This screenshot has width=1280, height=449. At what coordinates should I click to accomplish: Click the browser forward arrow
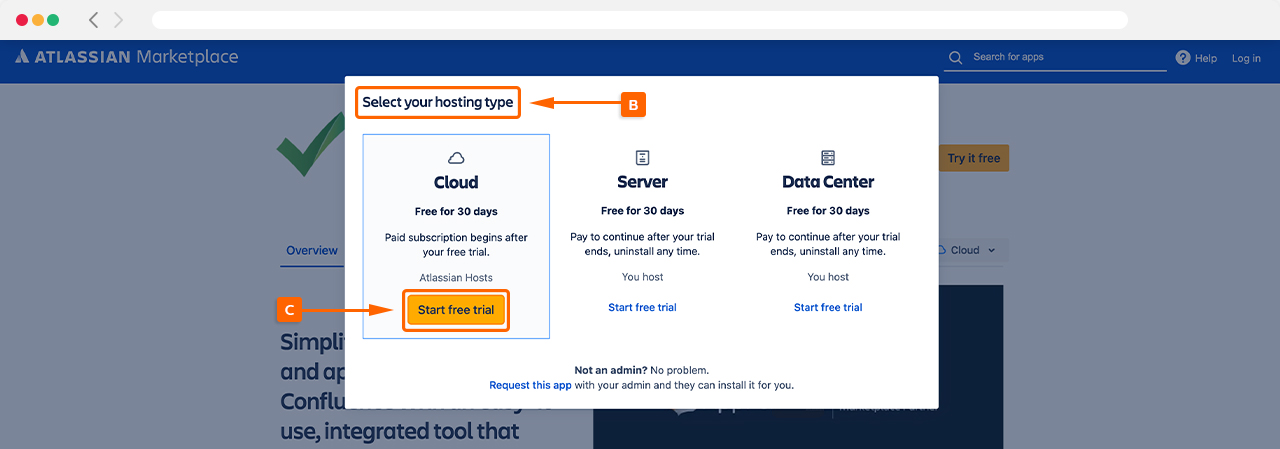[x=119, y=20]
